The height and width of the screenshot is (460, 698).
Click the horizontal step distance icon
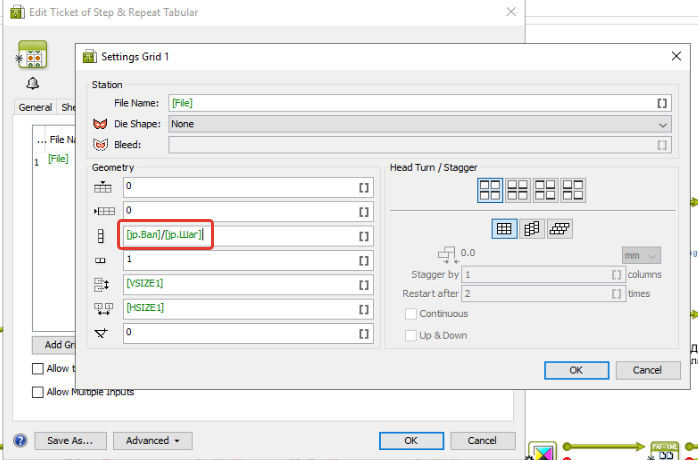pos(103,309)
